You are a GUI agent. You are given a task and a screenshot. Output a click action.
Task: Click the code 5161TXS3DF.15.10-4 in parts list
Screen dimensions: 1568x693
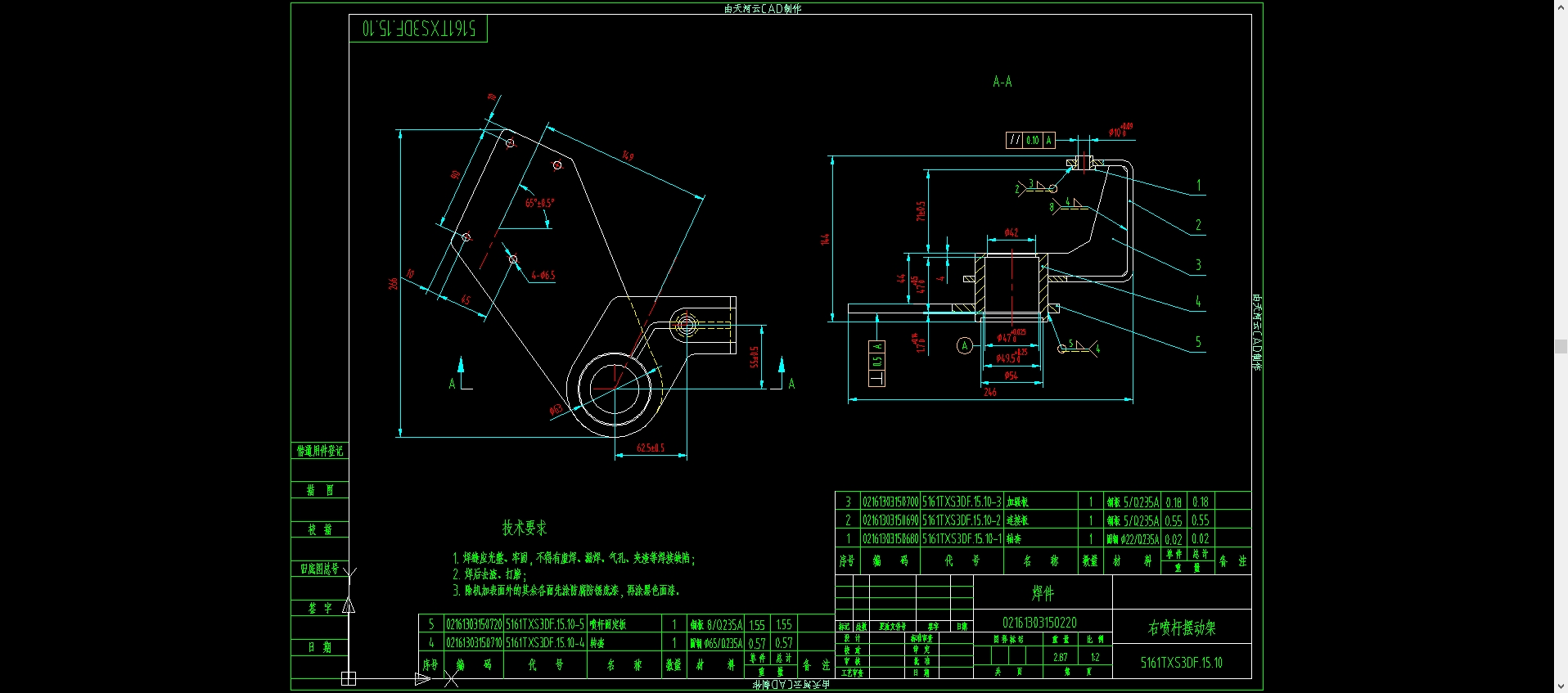tap(545, 643)
